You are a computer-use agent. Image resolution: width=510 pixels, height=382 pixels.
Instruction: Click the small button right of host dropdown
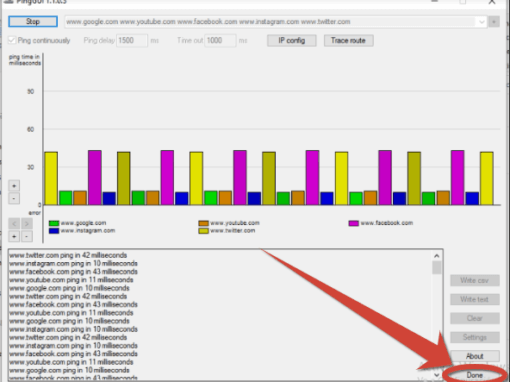tap(494, 22)
